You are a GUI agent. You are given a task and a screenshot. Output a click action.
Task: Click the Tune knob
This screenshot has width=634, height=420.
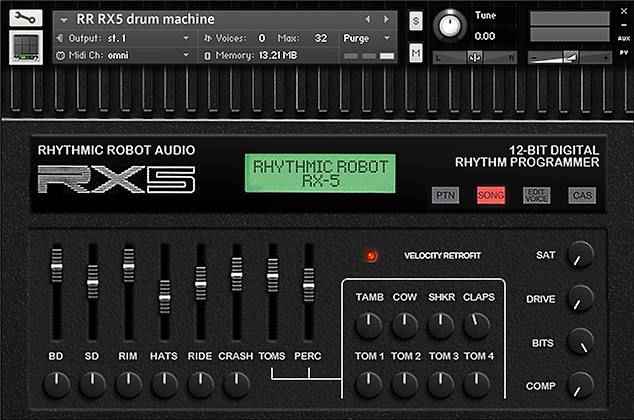coord(450,25)
